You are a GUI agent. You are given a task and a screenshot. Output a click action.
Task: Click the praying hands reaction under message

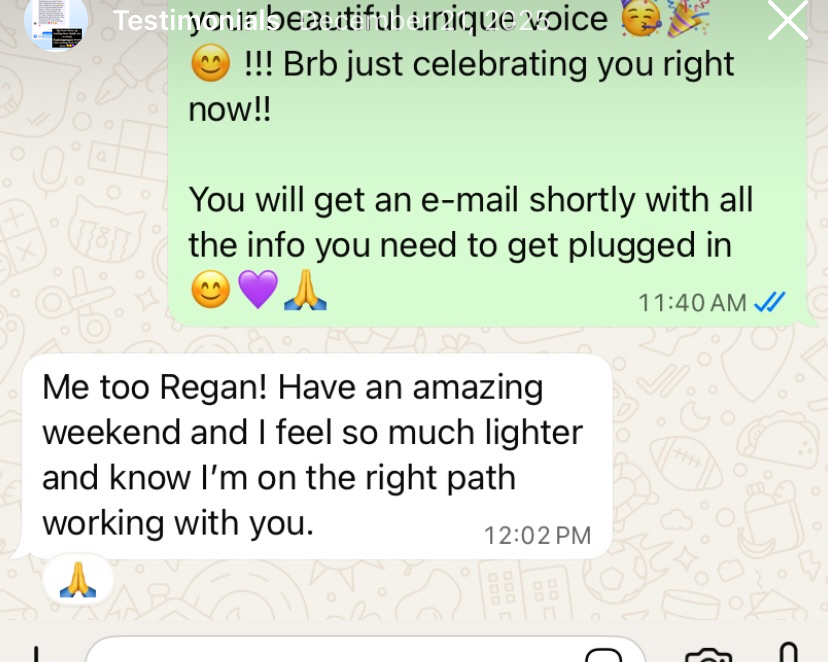pos(78,579)
